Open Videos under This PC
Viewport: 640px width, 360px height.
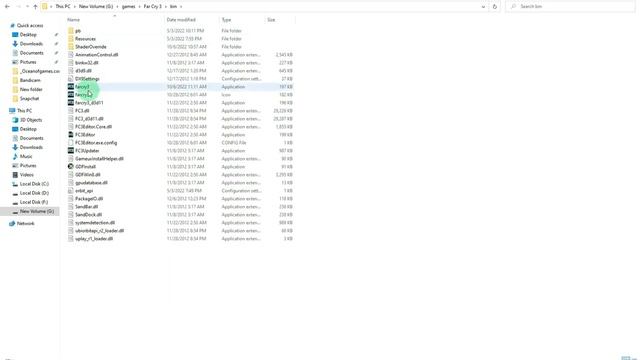[27, 175]
